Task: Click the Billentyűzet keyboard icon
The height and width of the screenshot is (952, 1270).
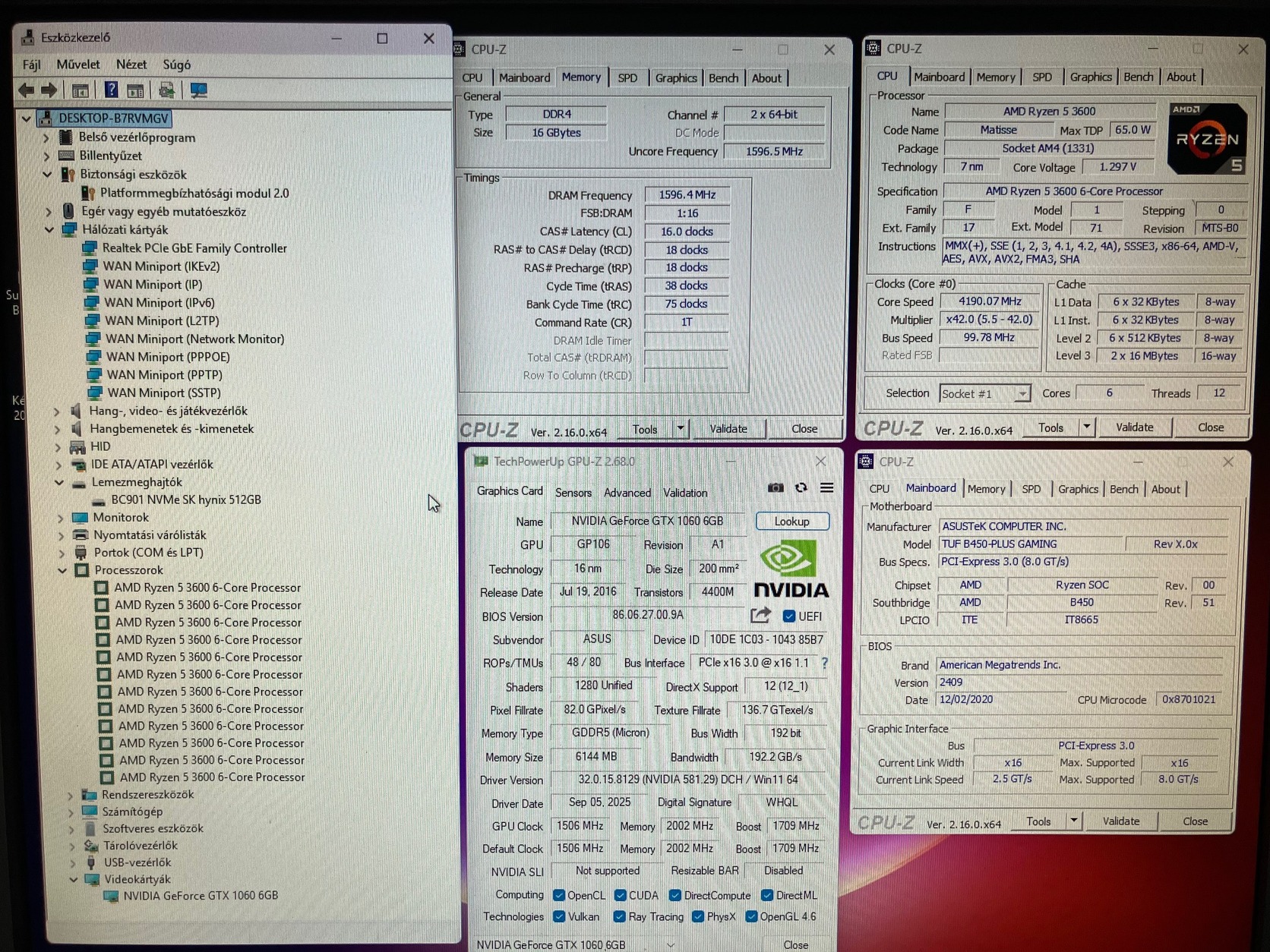Action: click(67, 156)
